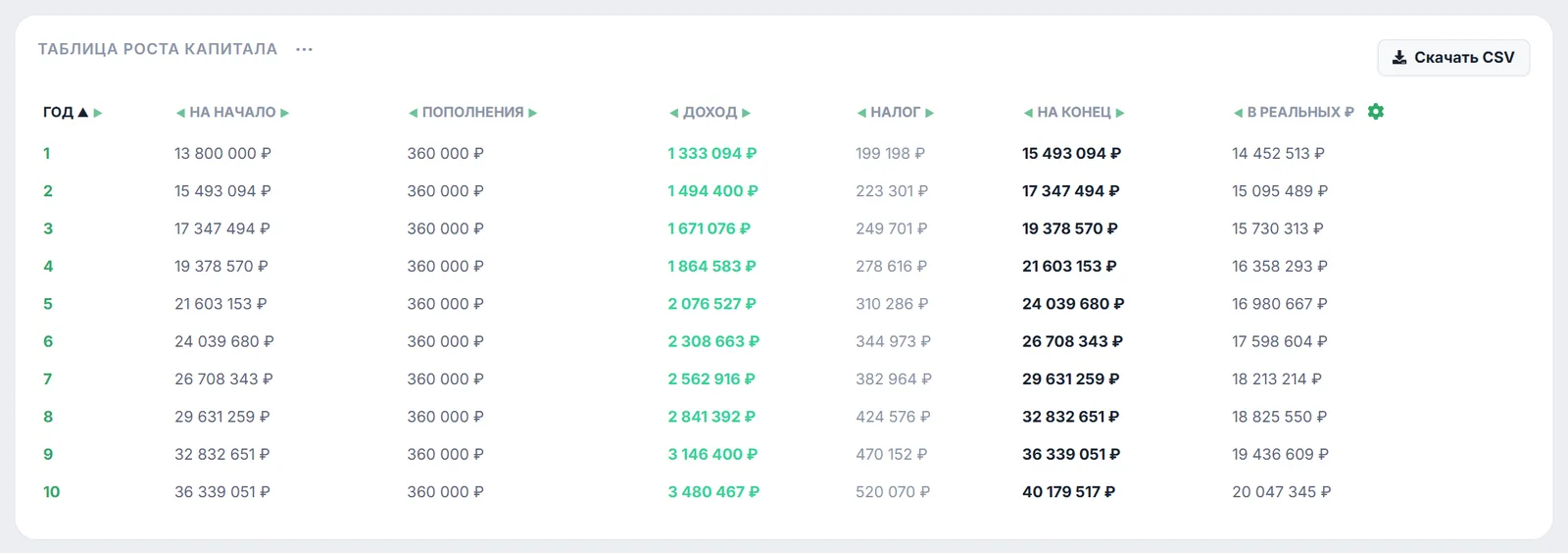Select year 9 row number

48,454
